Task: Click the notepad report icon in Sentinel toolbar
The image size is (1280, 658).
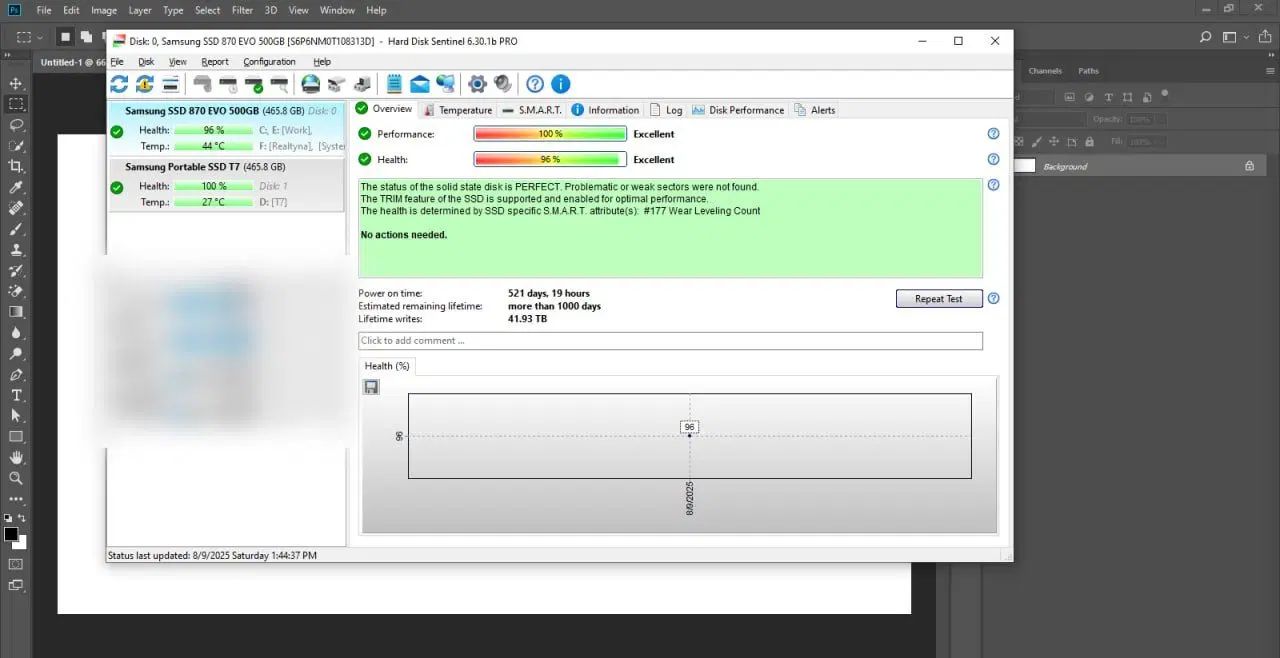Action: (x=394, y=84)
